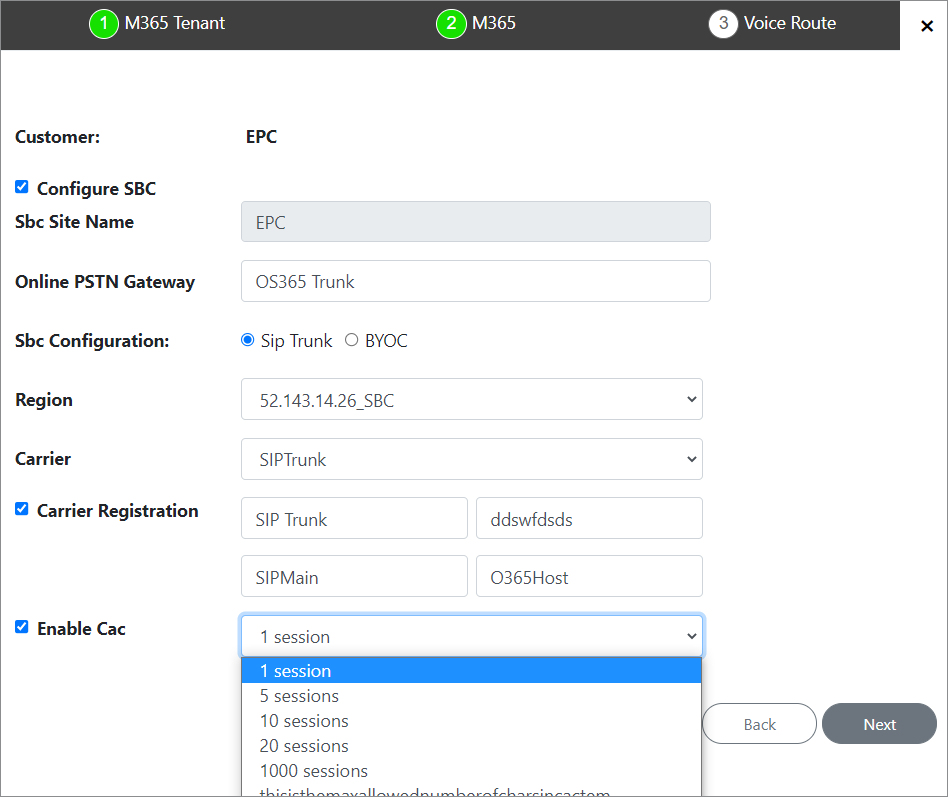Expand the Carrier SIPTrunk dropdown
Viewport: 948px width, 797px height.
tap(472, 458)
